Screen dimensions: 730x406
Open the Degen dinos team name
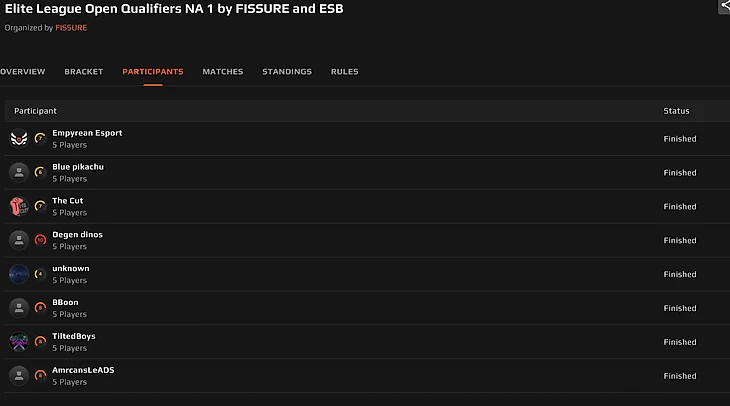(x=77, y=235)
